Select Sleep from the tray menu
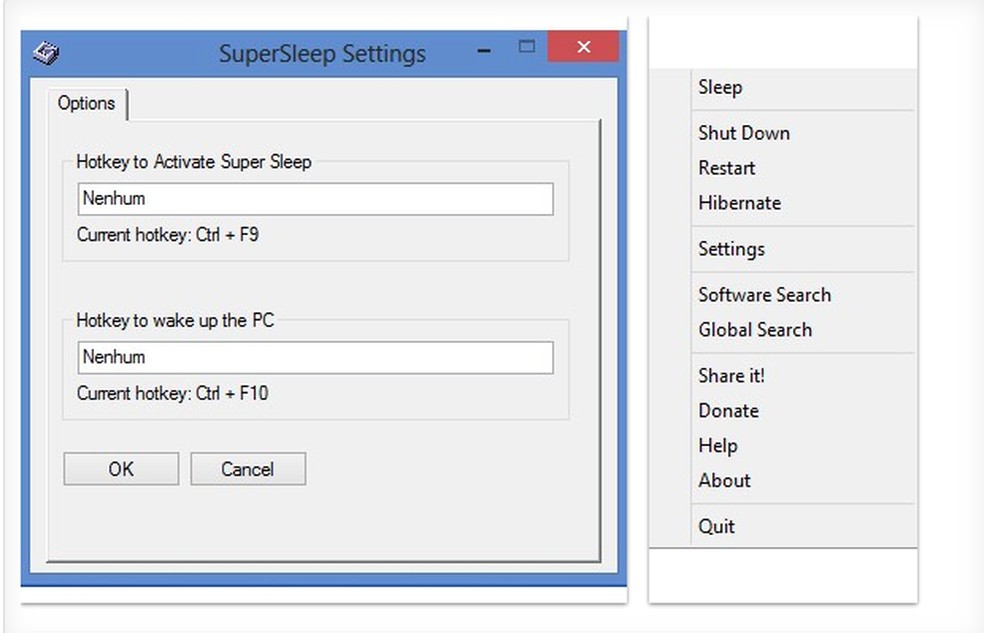This screenshot has height=633, width=984. (720, 88)
